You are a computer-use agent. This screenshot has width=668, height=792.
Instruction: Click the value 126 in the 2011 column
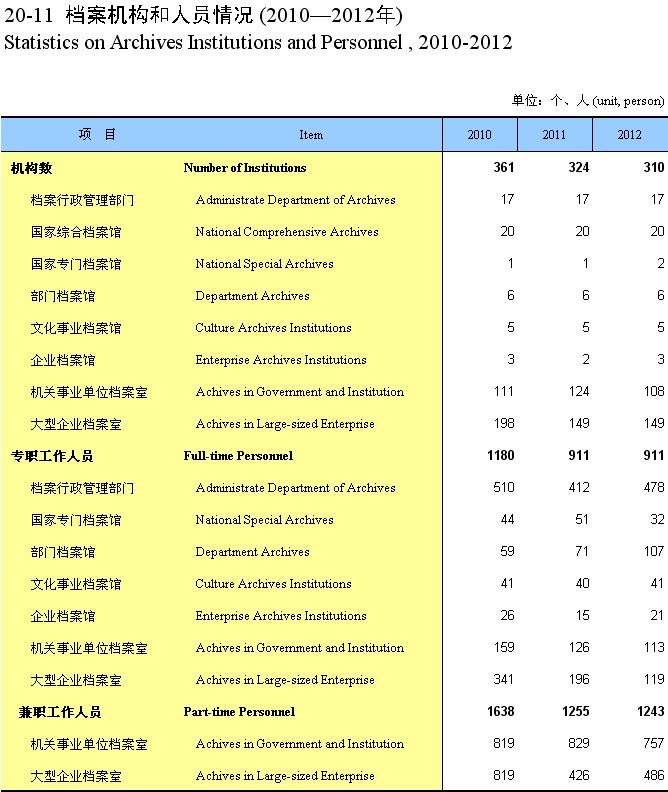tap(579, 648)
